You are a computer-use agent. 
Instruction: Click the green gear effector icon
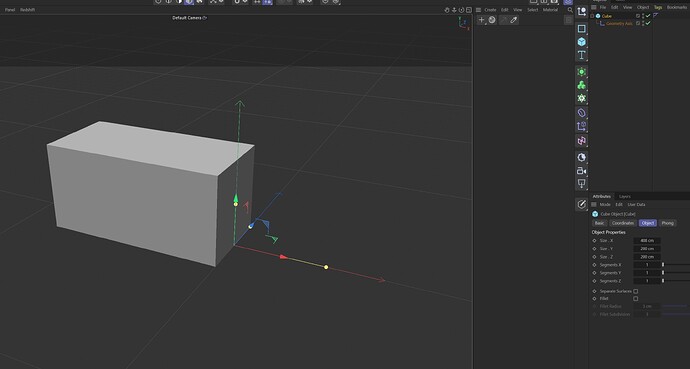[581, 98]
